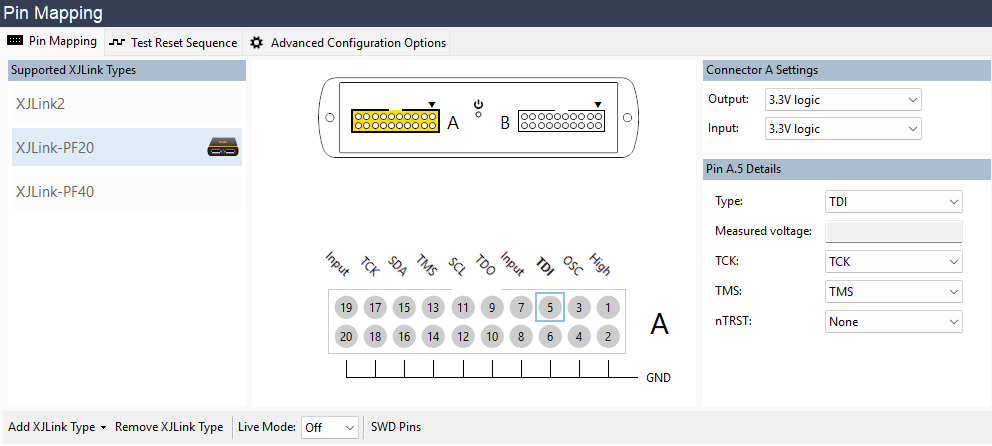This screenshot has height=446, width=992.
Task: Select pin 12 on connector A
Action: tap(462, 337)
